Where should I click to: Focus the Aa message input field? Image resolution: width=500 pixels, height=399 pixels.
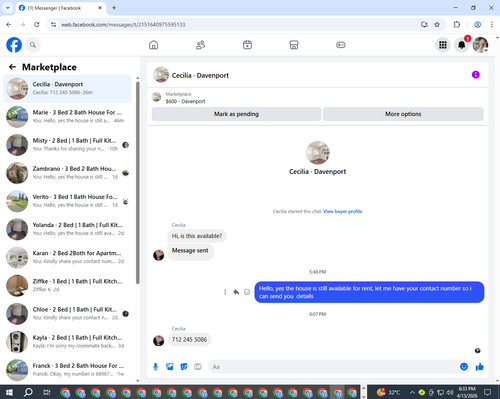pos(334,367)
